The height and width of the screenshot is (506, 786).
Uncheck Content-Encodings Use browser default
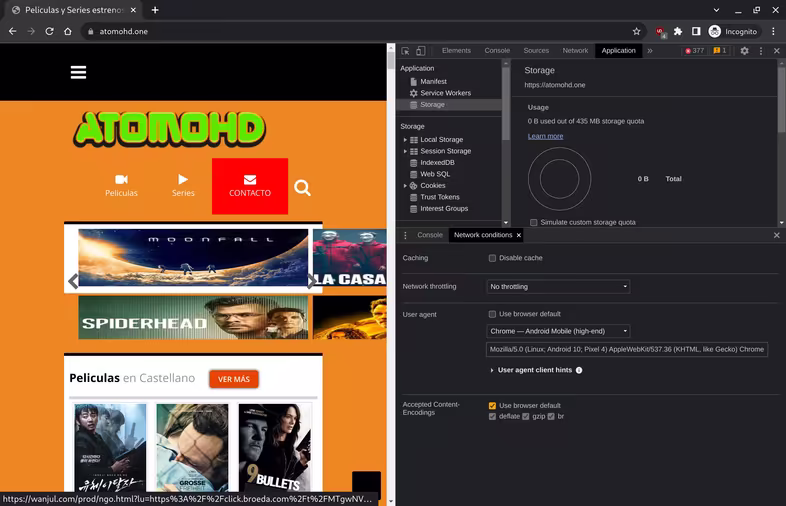[x=492, y=405]
